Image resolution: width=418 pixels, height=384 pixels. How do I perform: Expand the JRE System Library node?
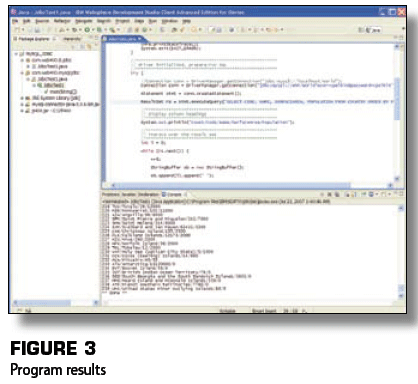click(x=22, y=98)
